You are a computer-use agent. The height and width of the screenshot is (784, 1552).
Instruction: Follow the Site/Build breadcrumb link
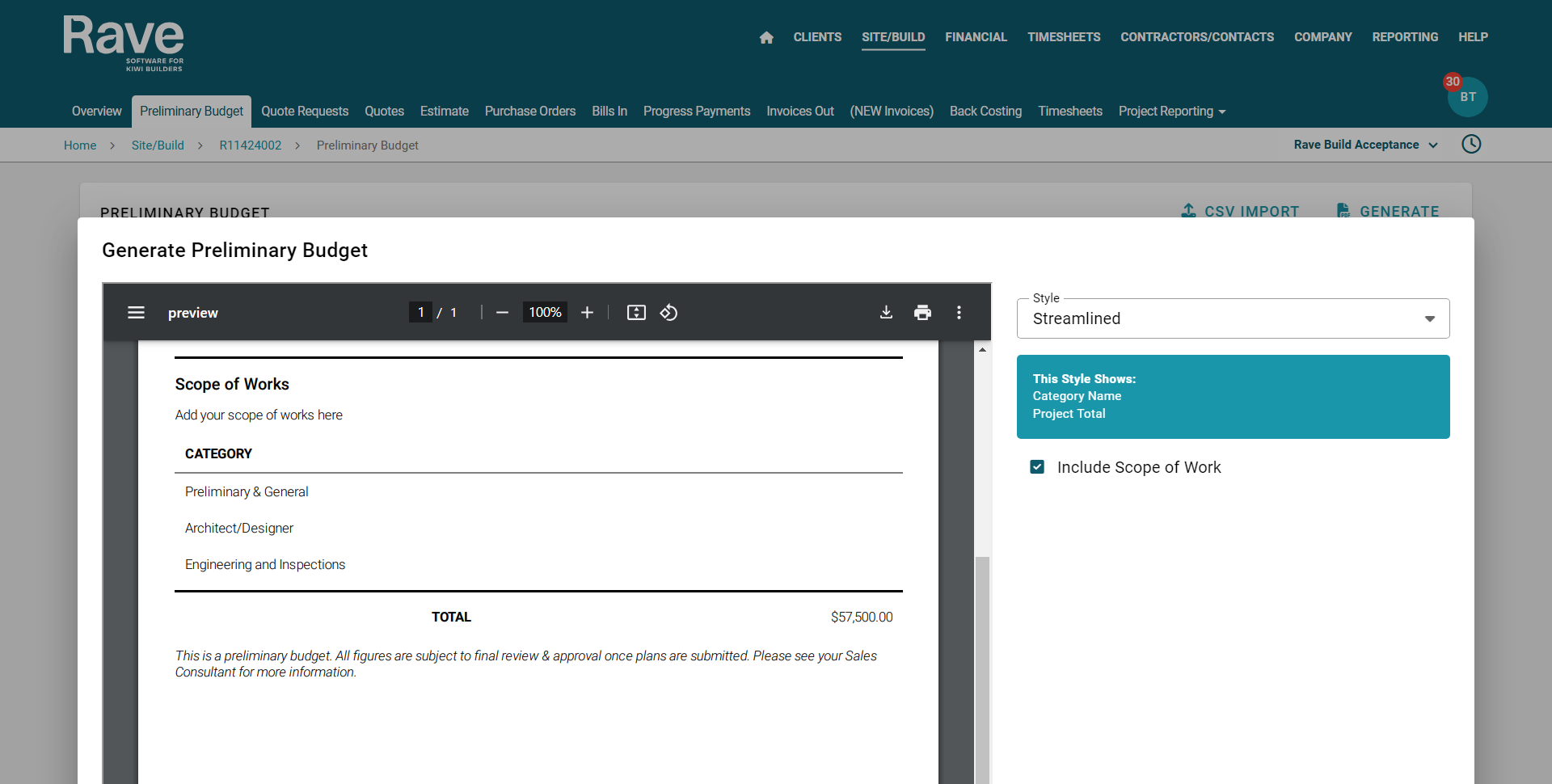click(158, 145)
